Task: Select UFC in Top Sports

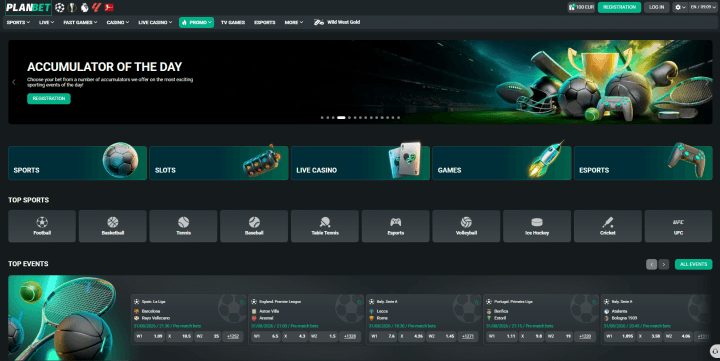Action: pos(678,226)
